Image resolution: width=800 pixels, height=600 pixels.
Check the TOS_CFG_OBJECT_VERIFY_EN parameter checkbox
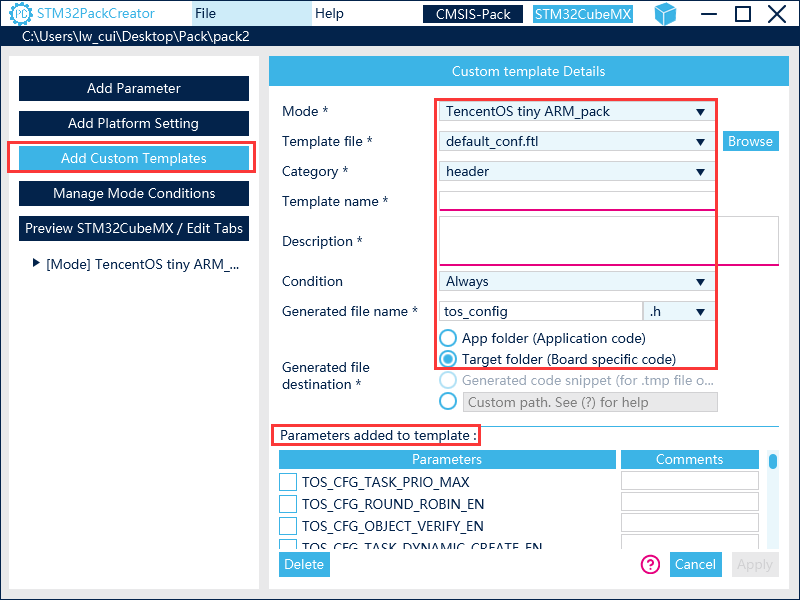click(288, 526)
